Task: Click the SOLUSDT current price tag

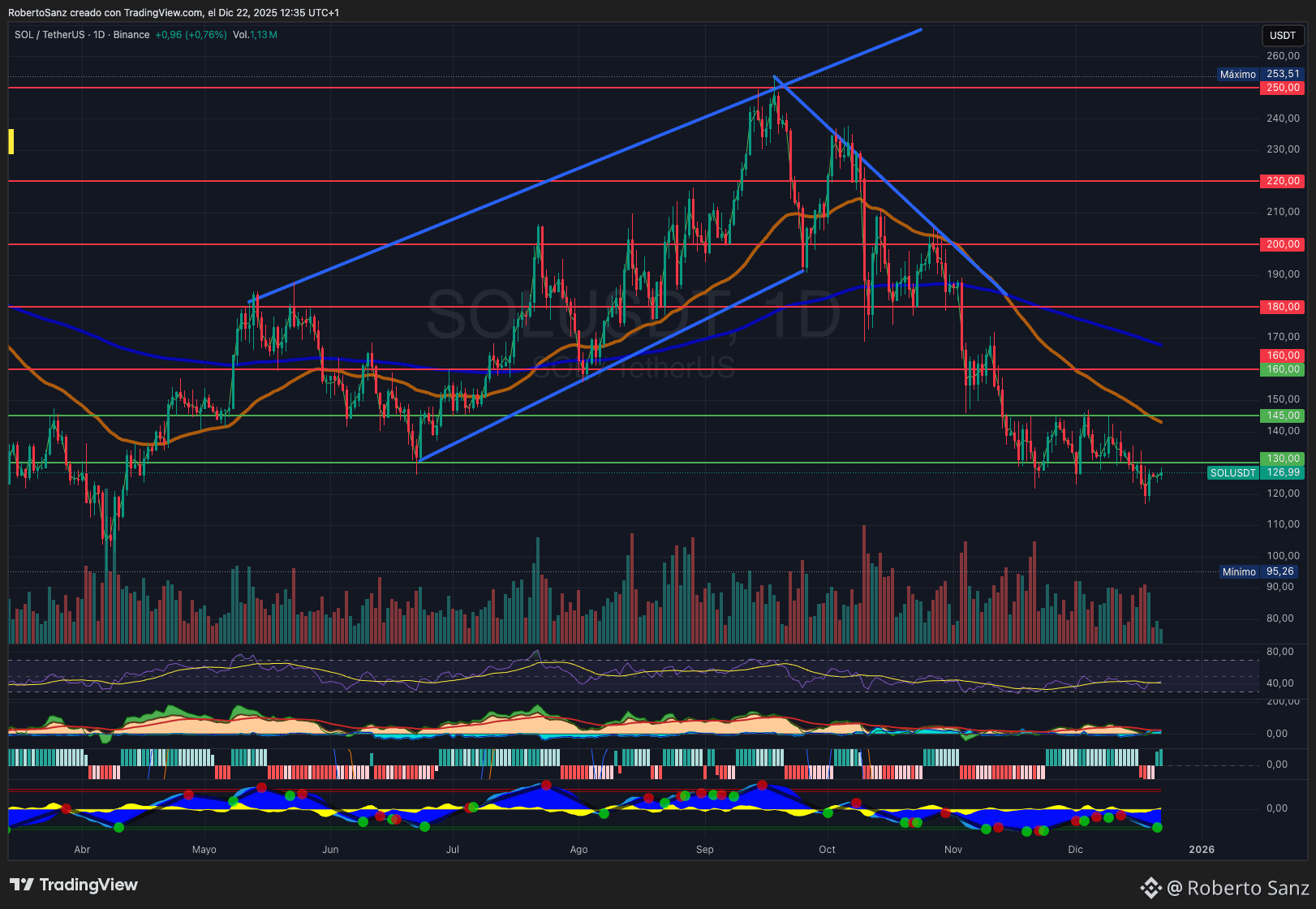Action: pyautogui.click(x=1232, y=472)
